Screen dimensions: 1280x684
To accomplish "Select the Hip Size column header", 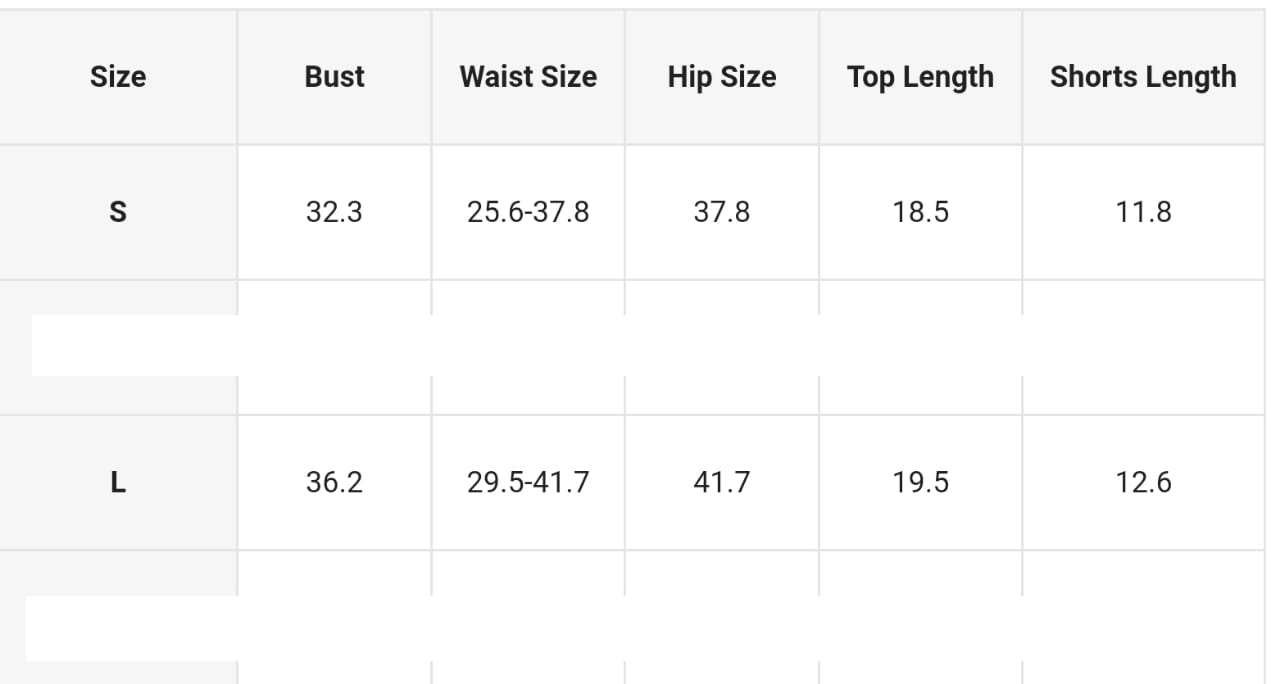I will pyautogui.click(x=721, y=77).
